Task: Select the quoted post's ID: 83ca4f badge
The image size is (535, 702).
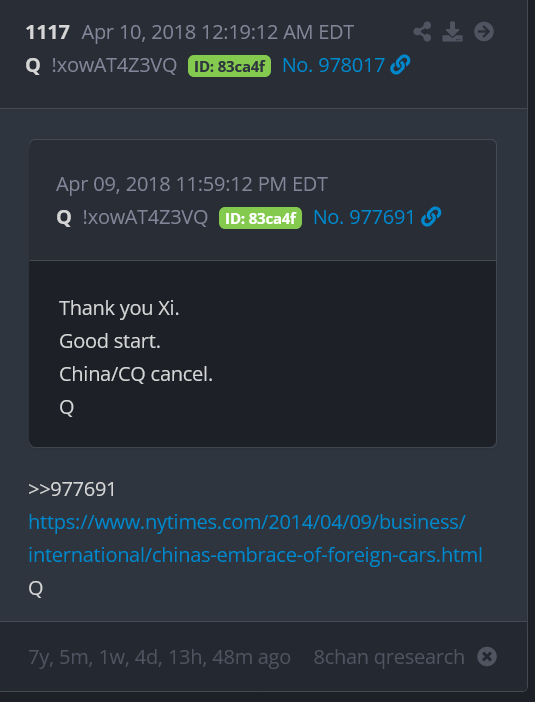Action: tap(260, 218)
